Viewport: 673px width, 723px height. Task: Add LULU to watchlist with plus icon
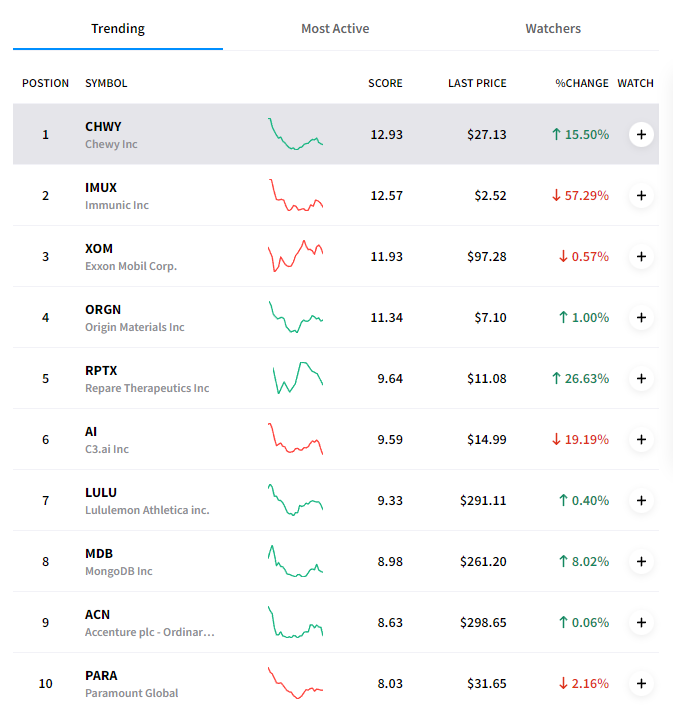[x=641, y=501]
